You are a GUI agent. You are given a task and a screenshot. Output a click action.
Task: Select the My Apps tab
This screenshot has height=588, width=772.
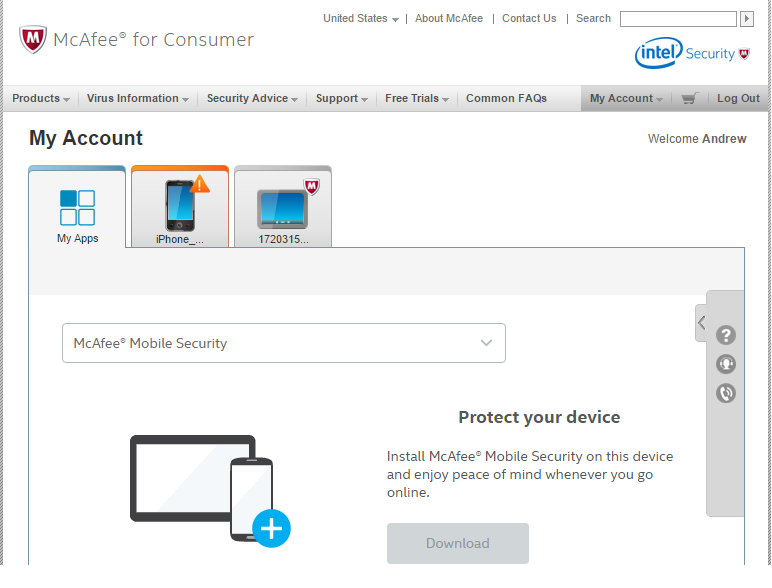point(77,207)
